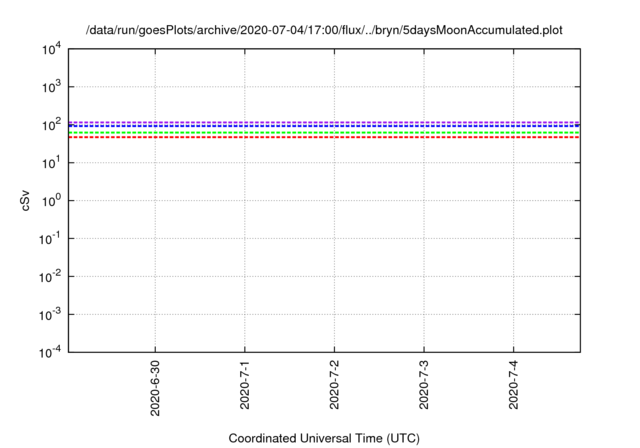
Task: Click the 10^0 y-axis label
Action: tap(52, 201)
